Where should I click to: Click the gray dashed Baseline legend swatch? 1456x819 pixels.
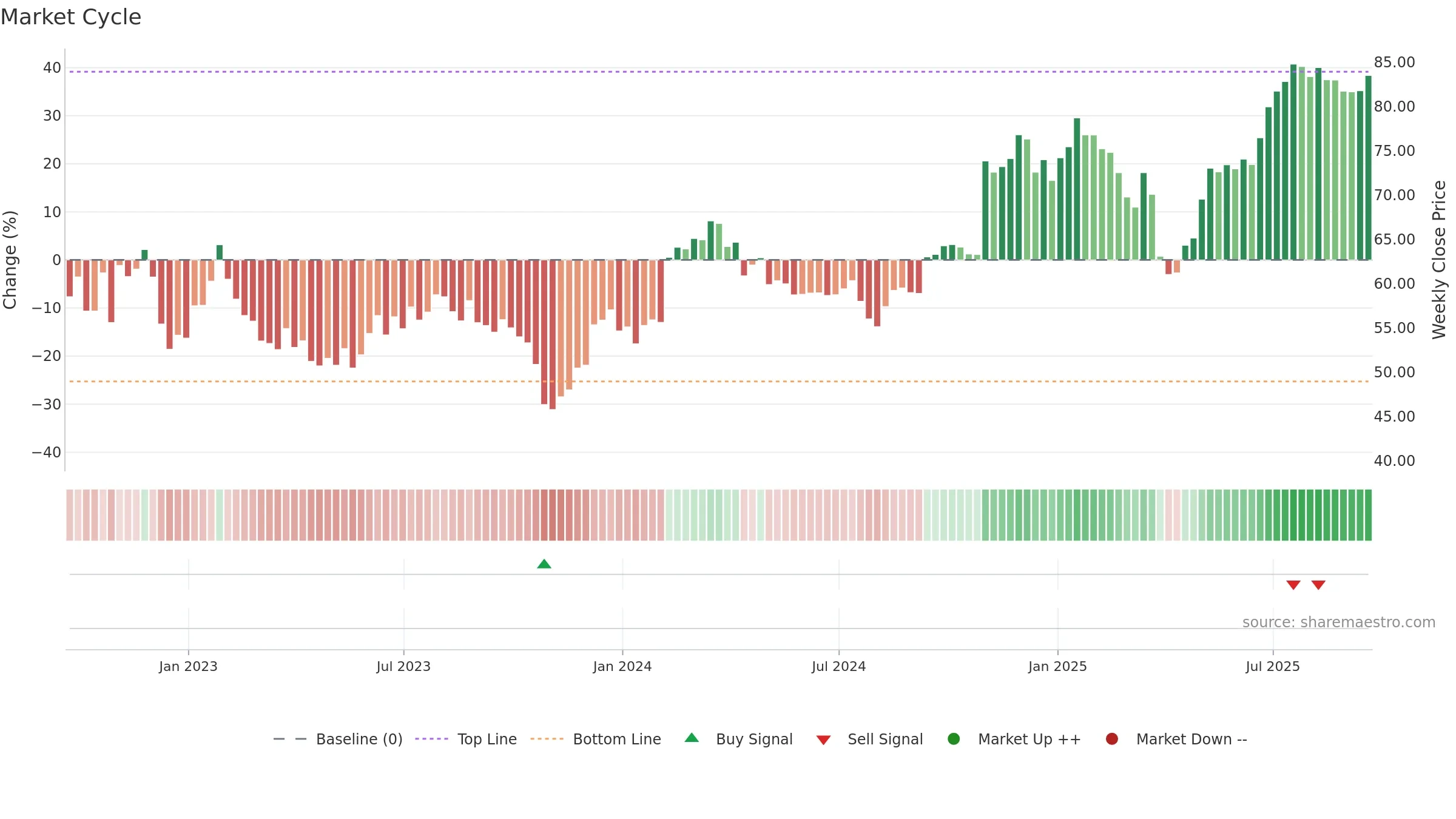[290, 739]
